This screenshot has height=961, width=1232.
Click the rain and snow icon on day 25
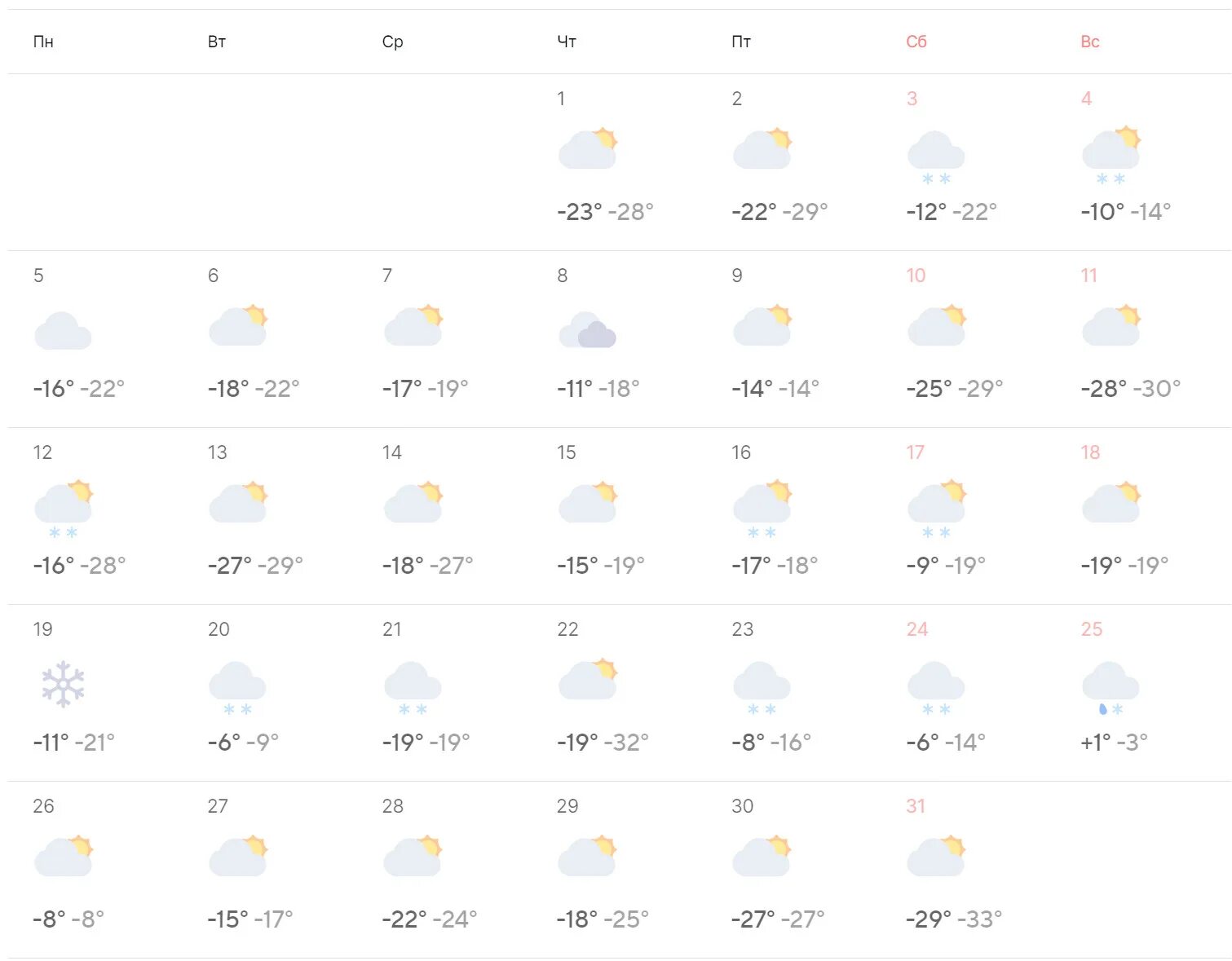[x=1111, y=689]
